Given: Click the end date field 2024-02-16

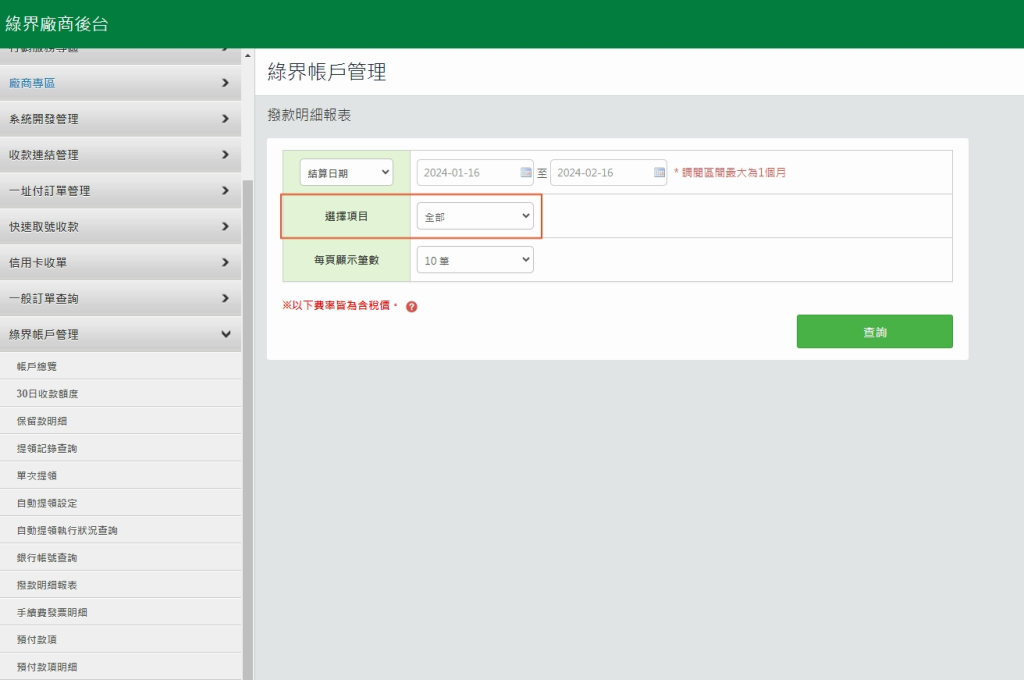Looking at the screenshot, I should (x=608, y=172).
